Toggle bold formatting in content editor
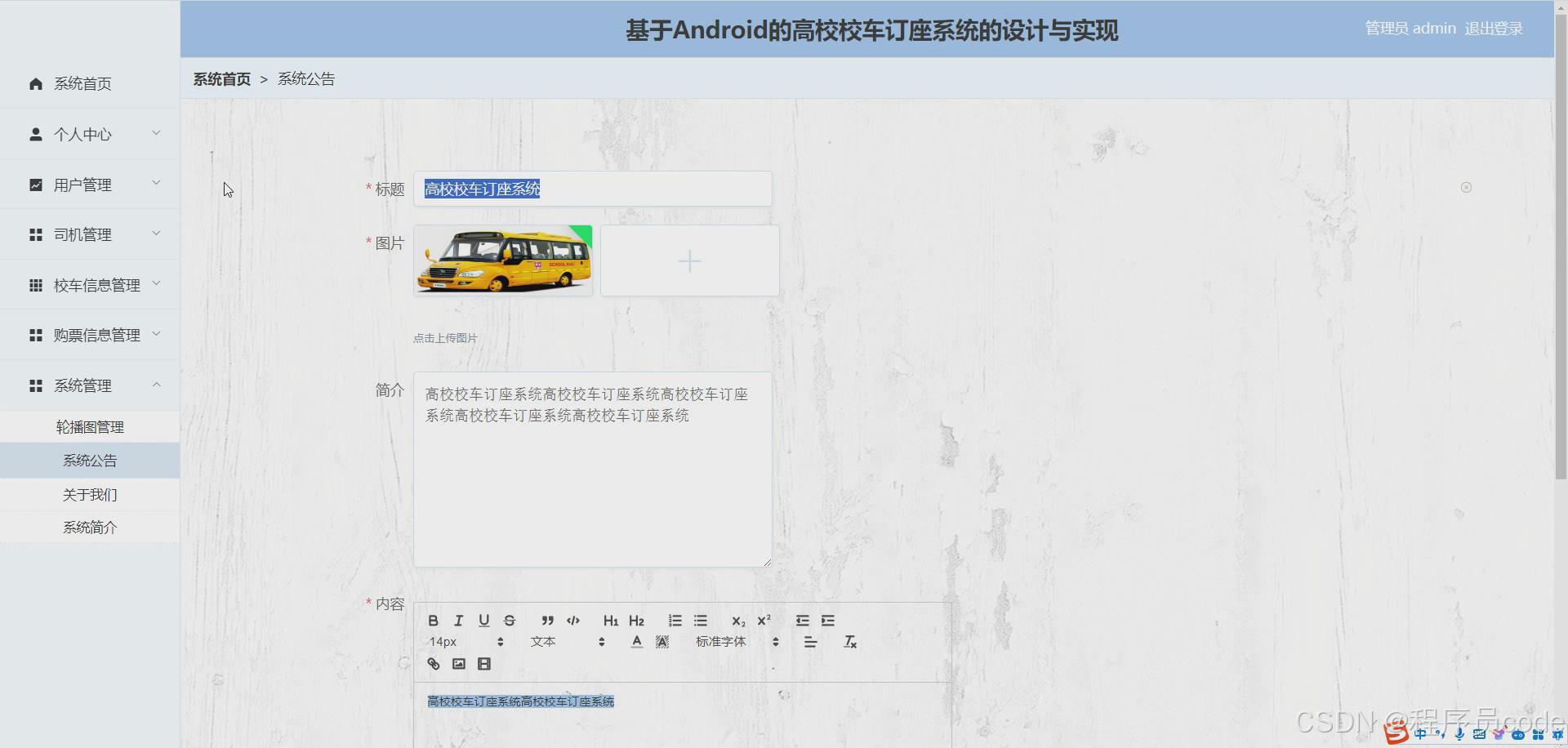Image resolution: width=1568 pixels, height=748 pixels. pos(434,621)
